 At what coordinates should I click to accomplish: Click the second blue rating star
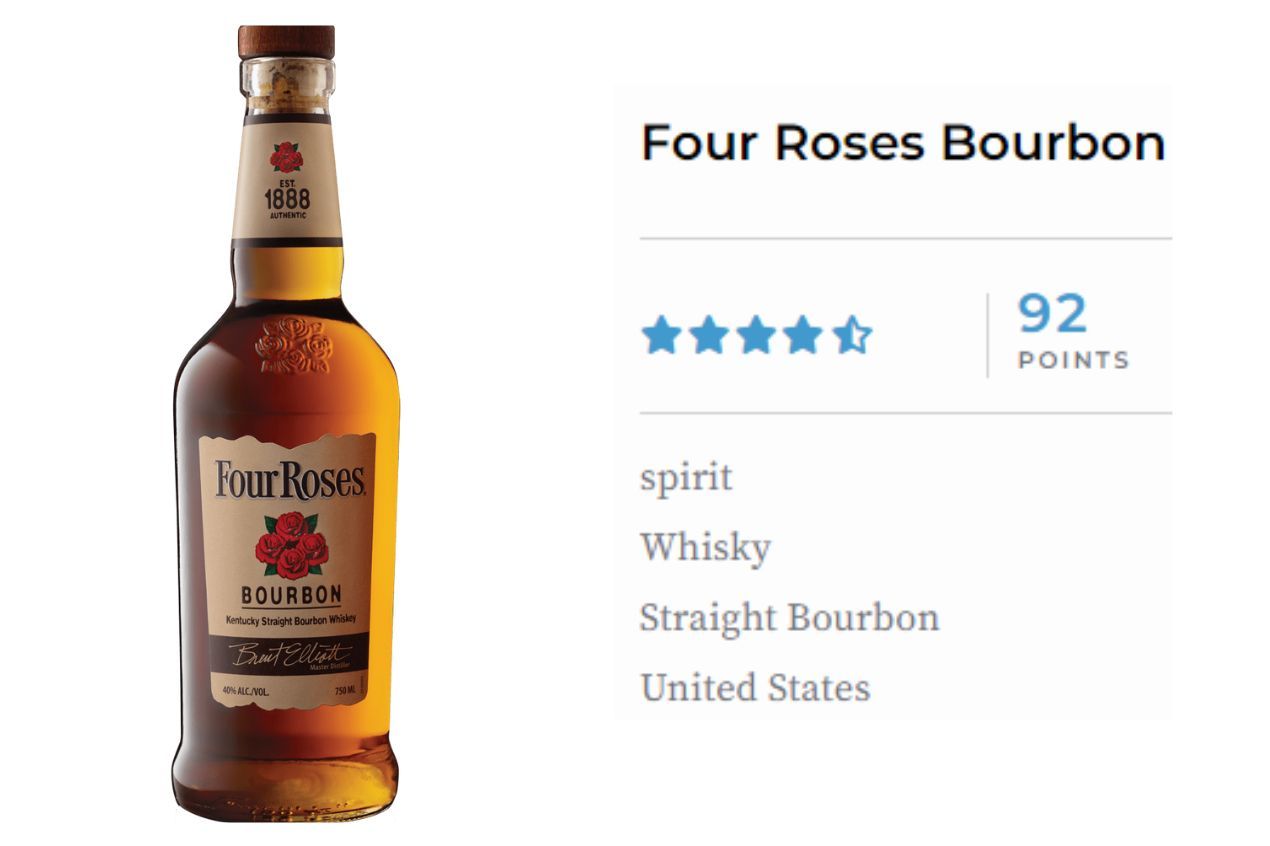click(x=708, y=335)
